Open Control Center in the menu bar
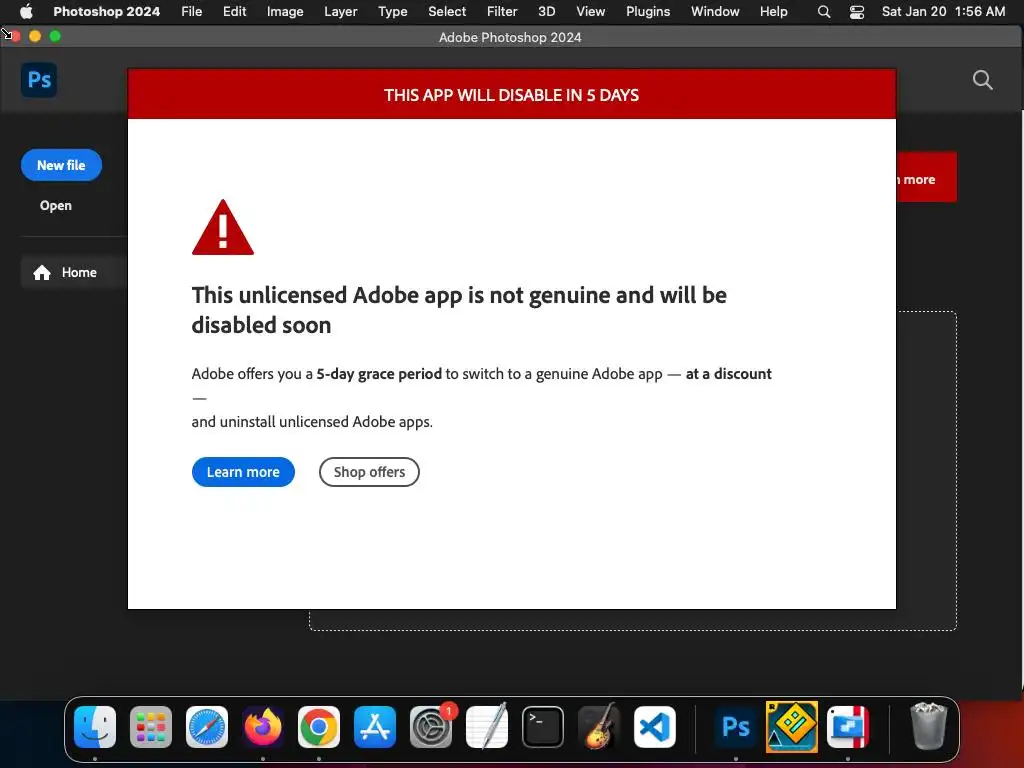 tap(857, 12)
